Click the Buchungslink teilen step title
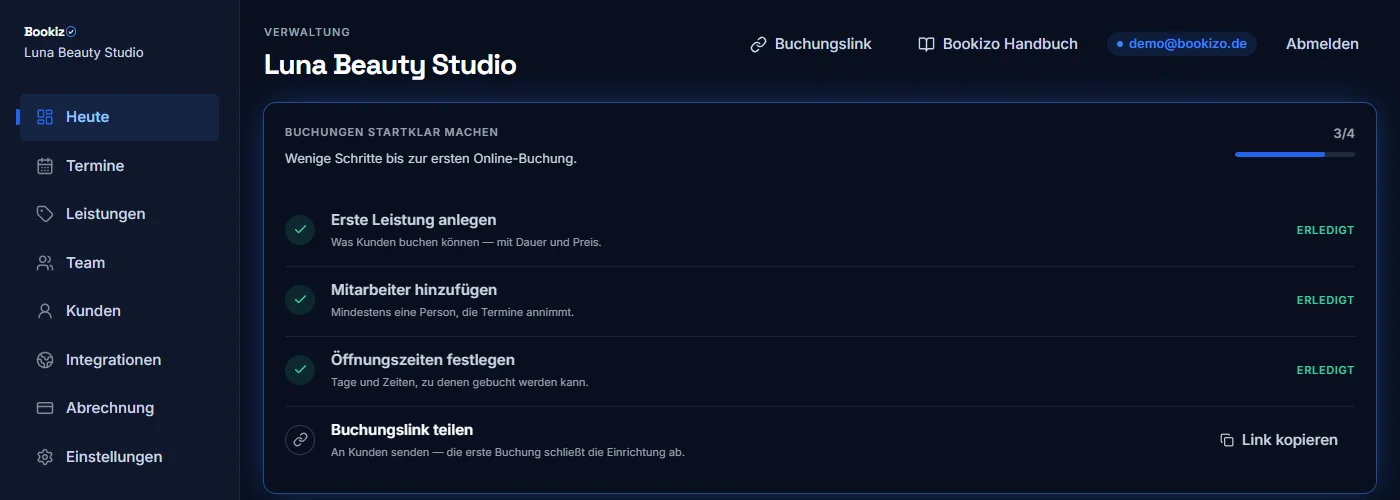The height and width of the screenshot is (500, 1400). pos(402,430)
